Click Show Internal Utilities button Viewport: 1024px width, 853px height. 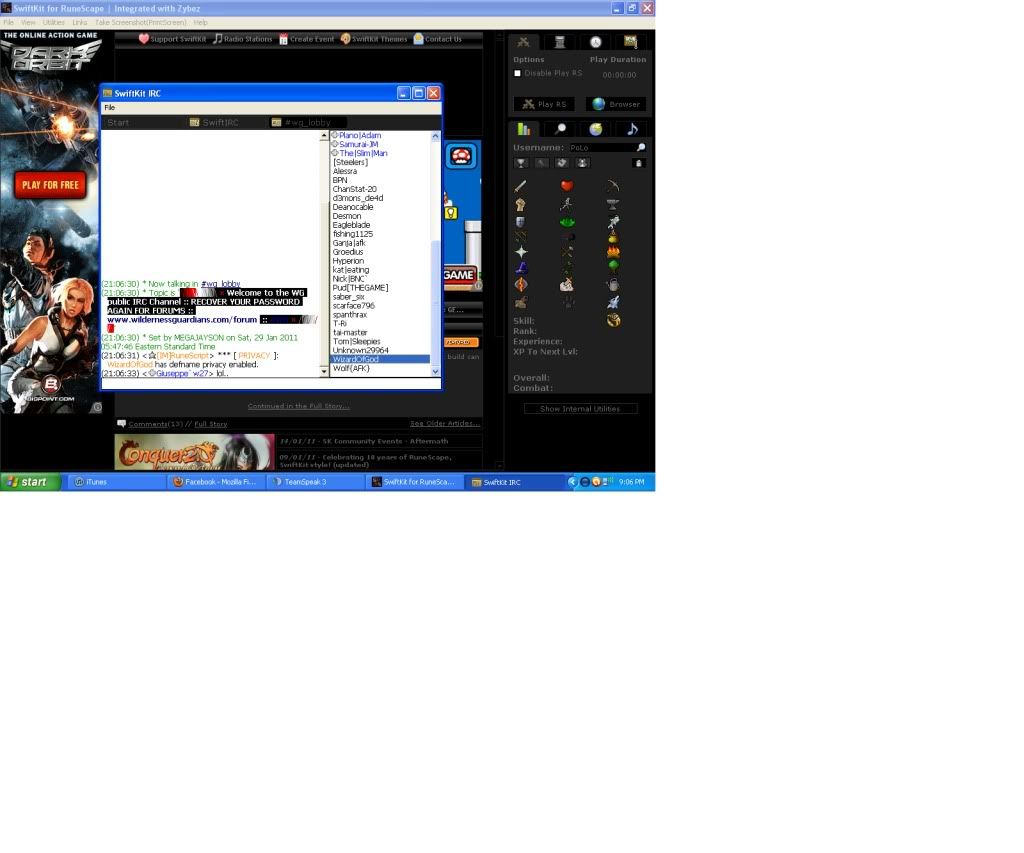pyautogui.click(x=580, y=409)
